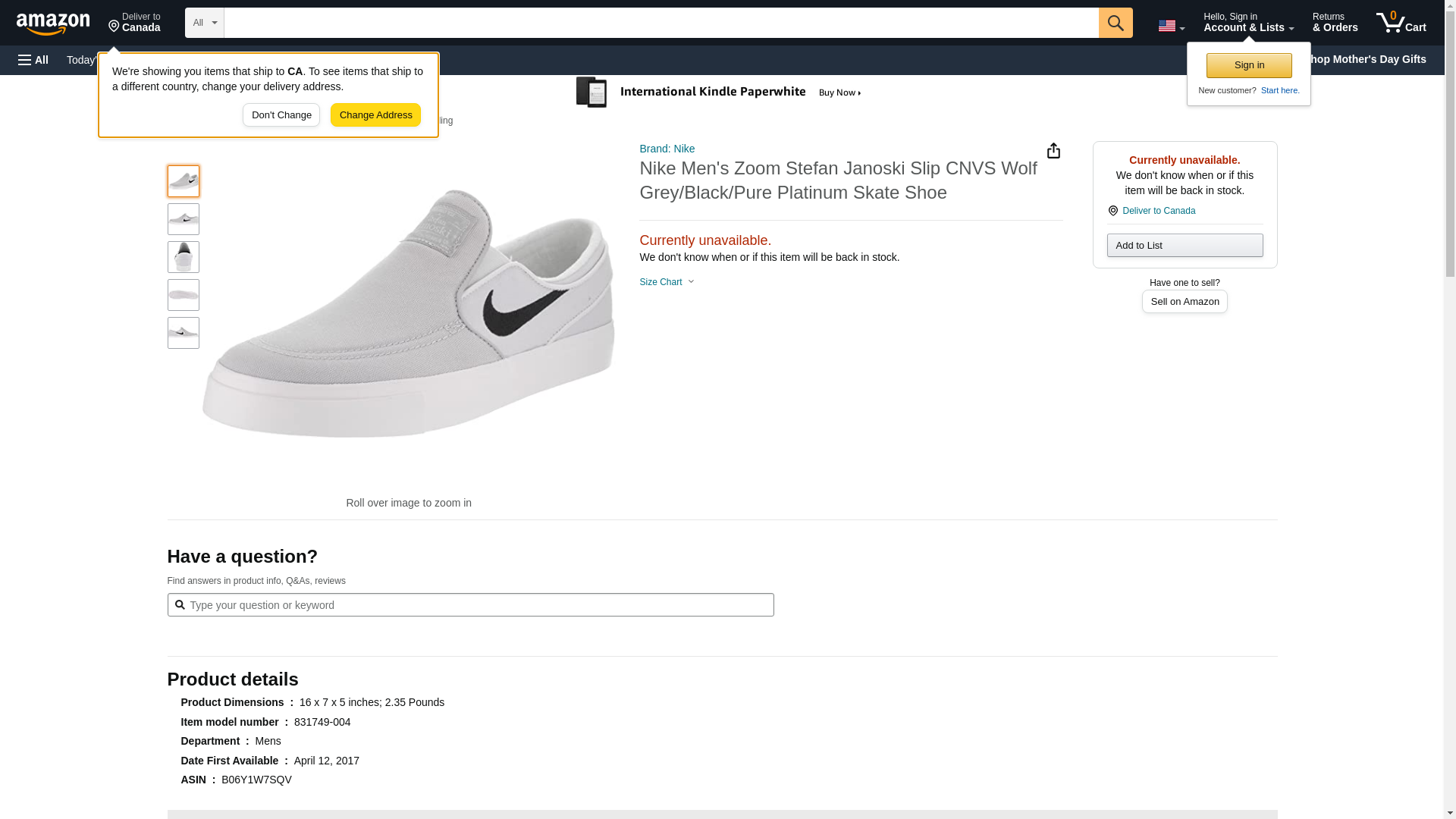The width and height of the screenshot is (1456, 819).
Task: Click the Have a question input field
Action: [x=470, y=605]
